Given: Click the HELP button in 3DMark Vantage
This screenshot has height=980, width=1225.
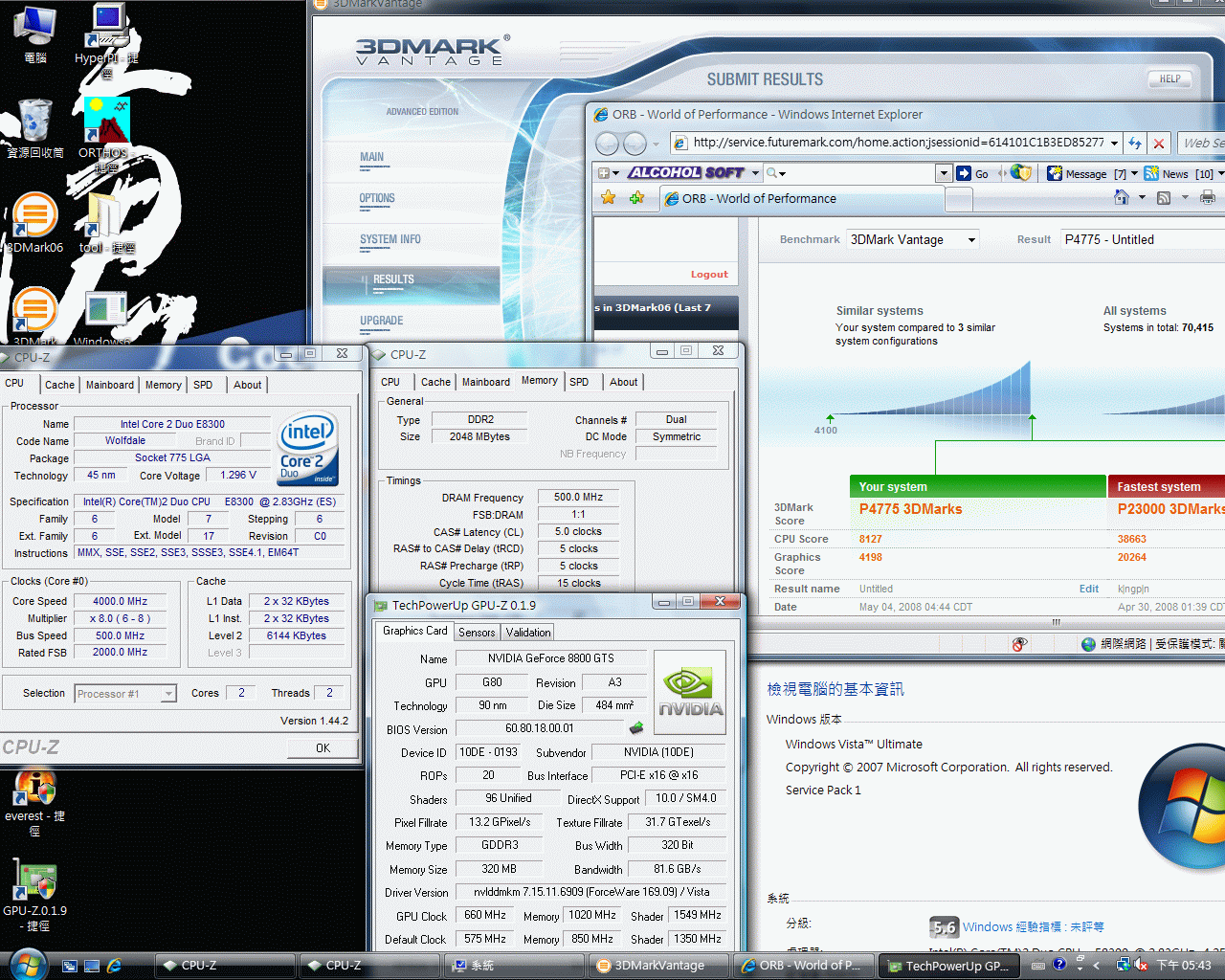Looking at the screenshot, I should 1169,79.
